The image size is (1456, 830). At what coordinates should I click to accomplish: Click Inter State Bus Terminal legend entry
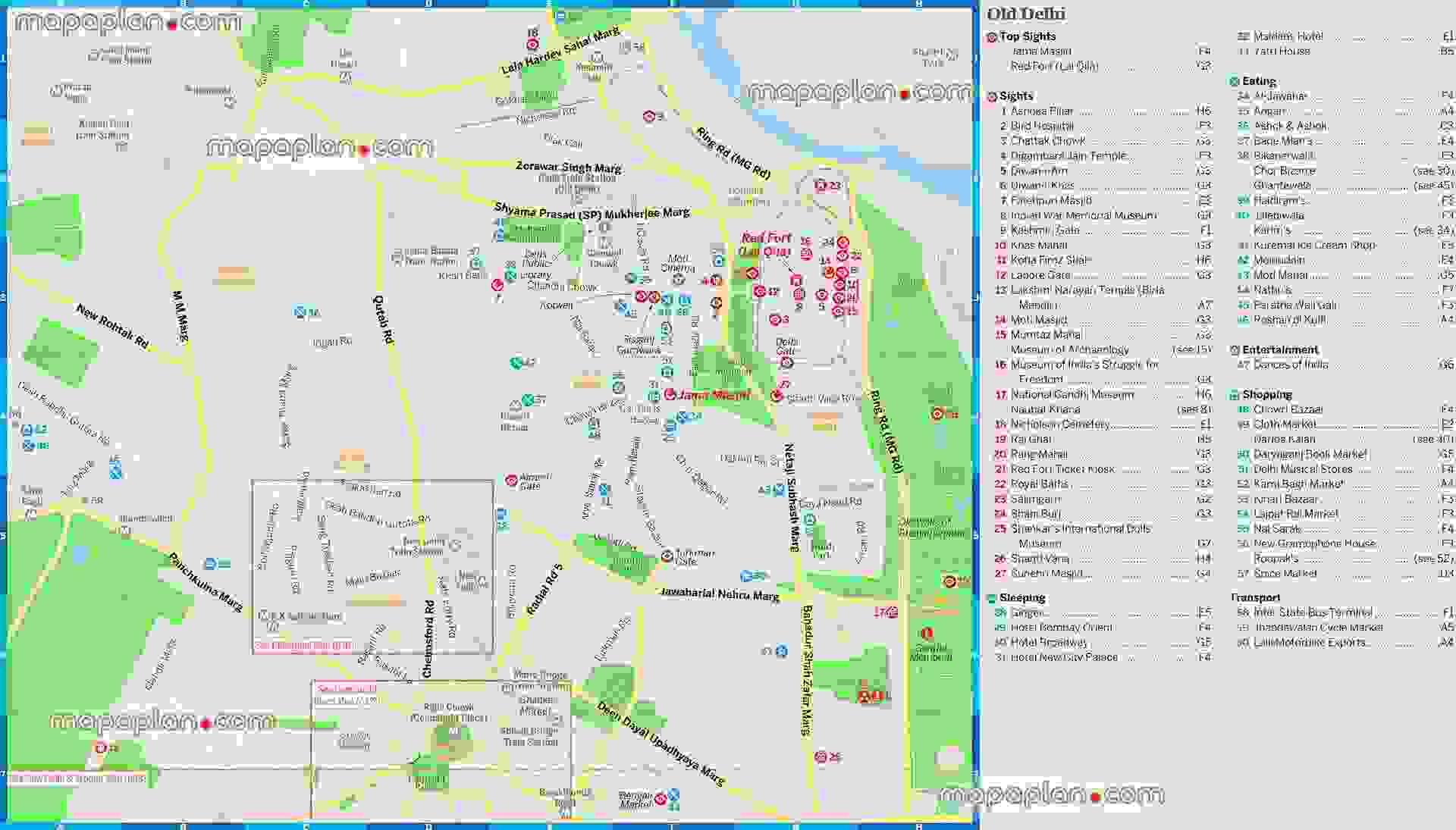point(1345,612)
